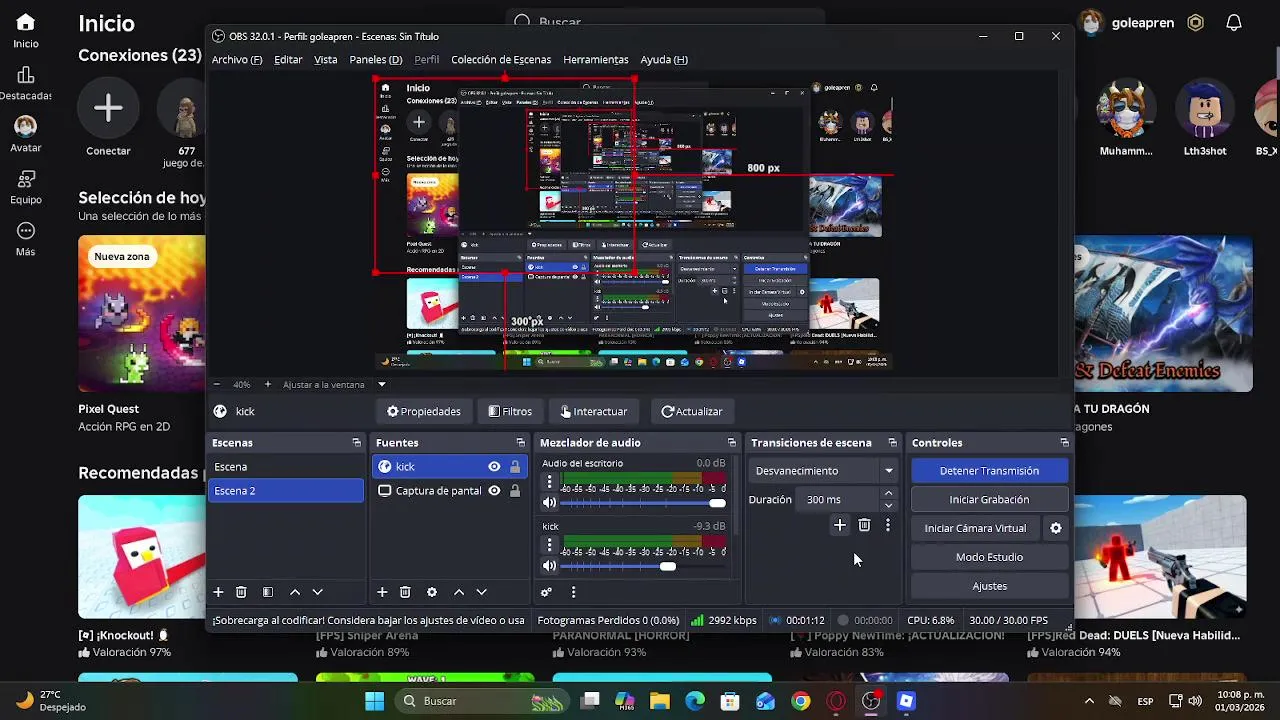
Task: Show hidden system tray icons chevron
Action: tap(1089, 701)
